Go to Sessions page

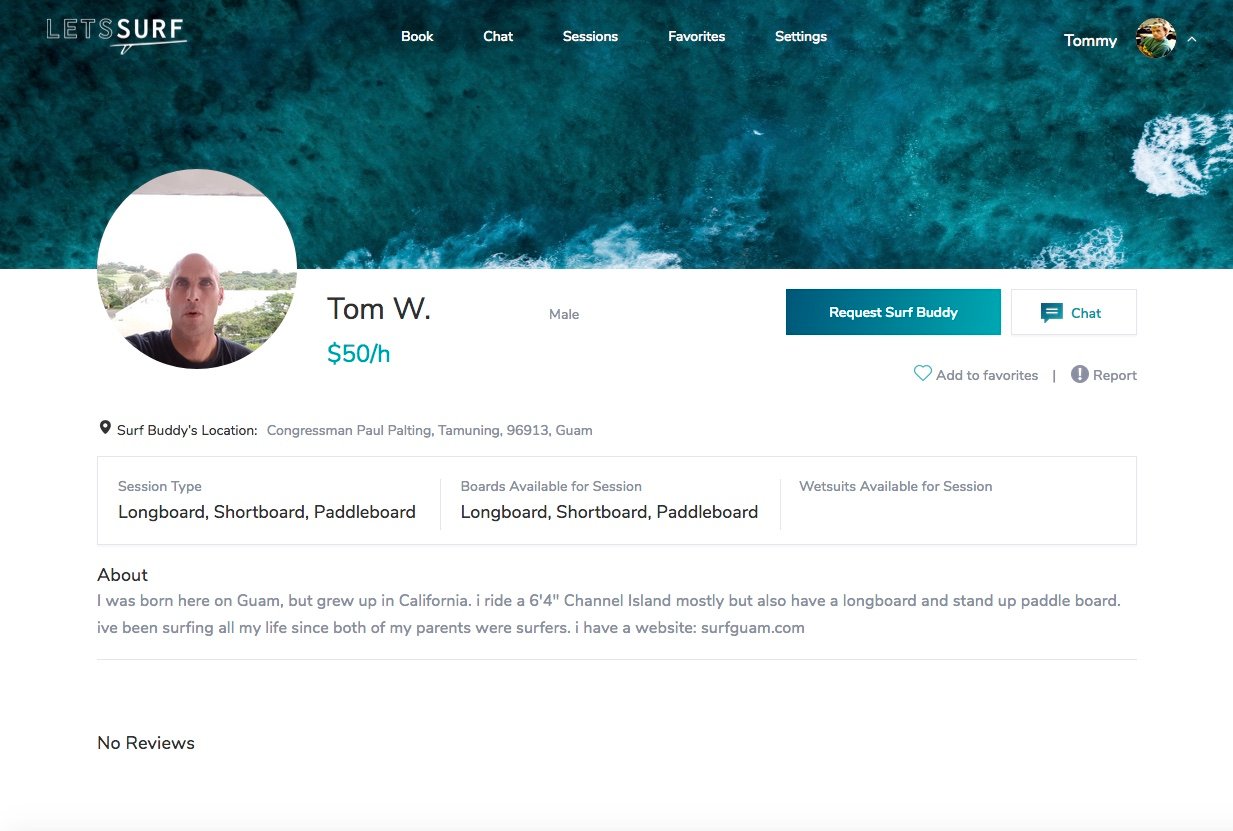pos(590,36)
